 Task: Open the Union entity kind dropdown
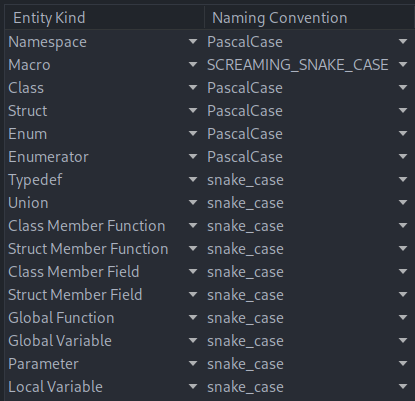point(104,203)
